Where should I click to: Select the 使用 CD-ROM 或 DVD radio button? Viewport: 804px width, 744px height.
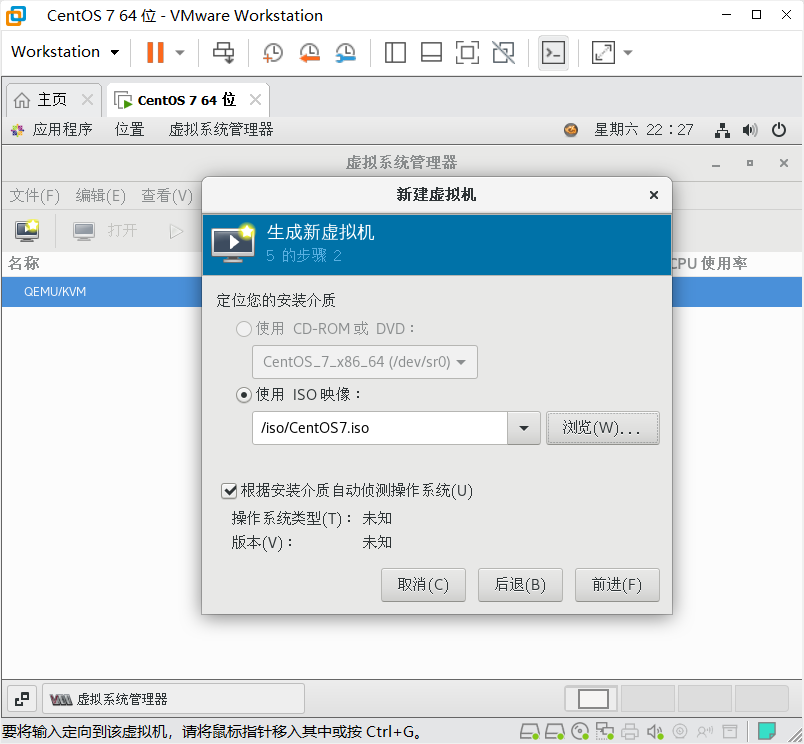(x=243, y=329)
